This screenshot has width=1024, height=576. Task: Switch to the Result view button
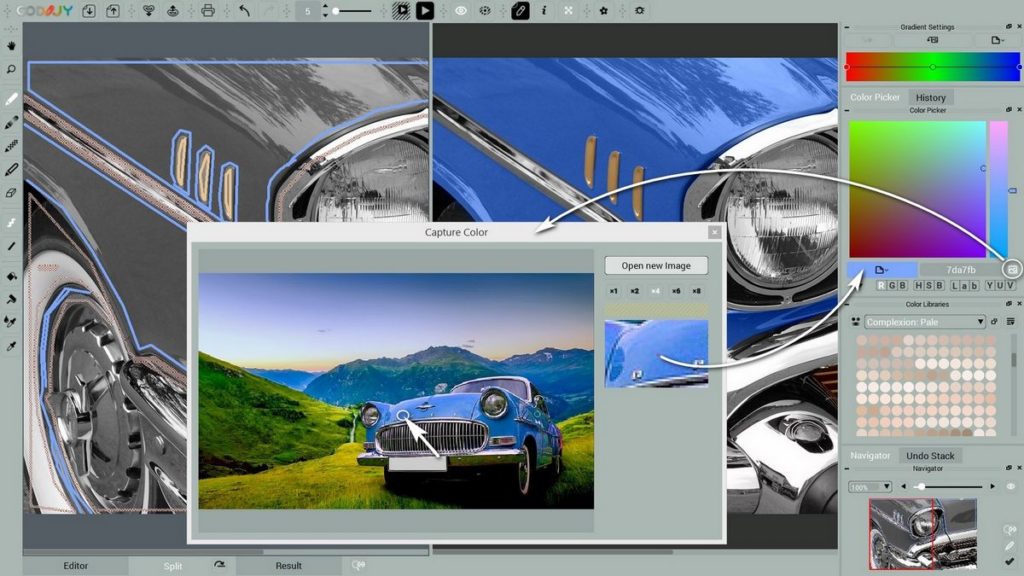click(288, 566)
